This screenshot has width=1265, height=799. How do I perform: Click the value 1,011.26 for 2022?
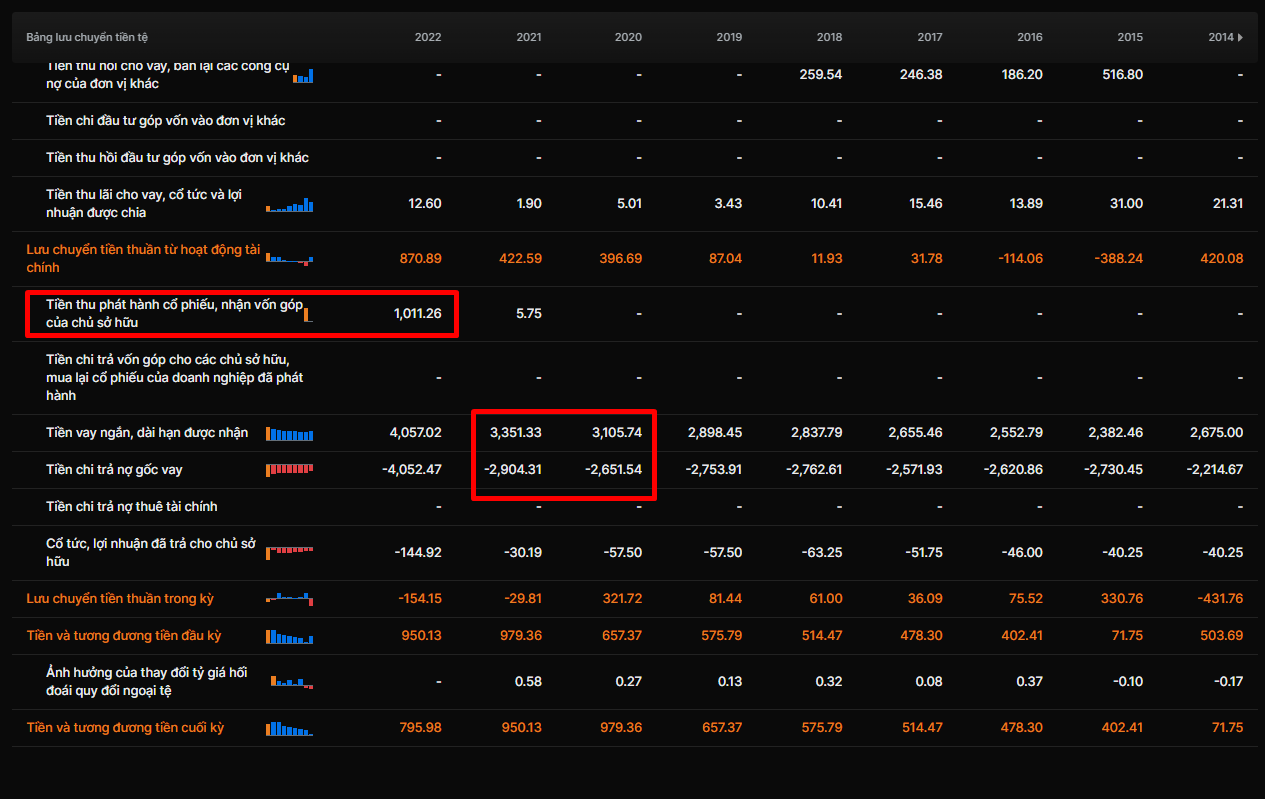[x=417, y=314]
